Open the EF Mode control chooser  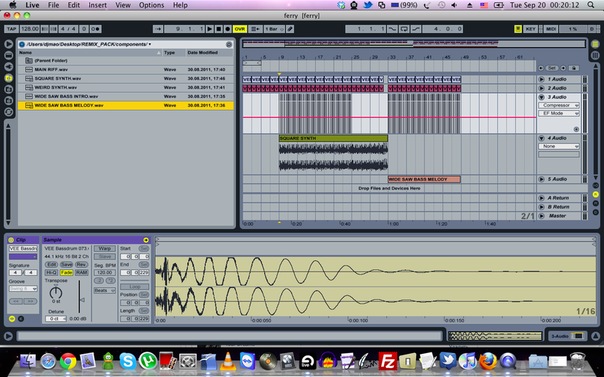click(x=559, y=113)
